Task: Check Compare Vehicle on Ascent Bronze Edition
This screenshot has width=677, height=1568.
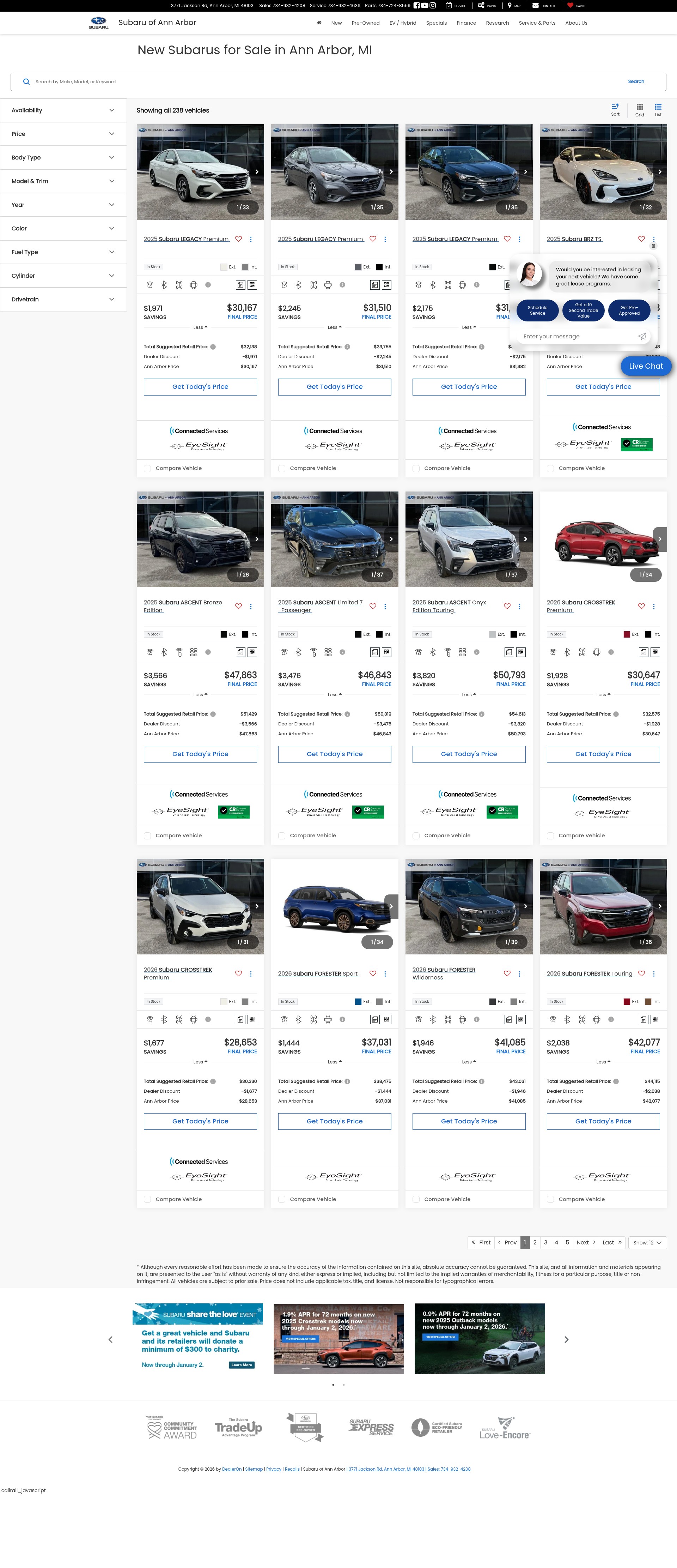Action: pyautogui.click(x=147, y=835)
